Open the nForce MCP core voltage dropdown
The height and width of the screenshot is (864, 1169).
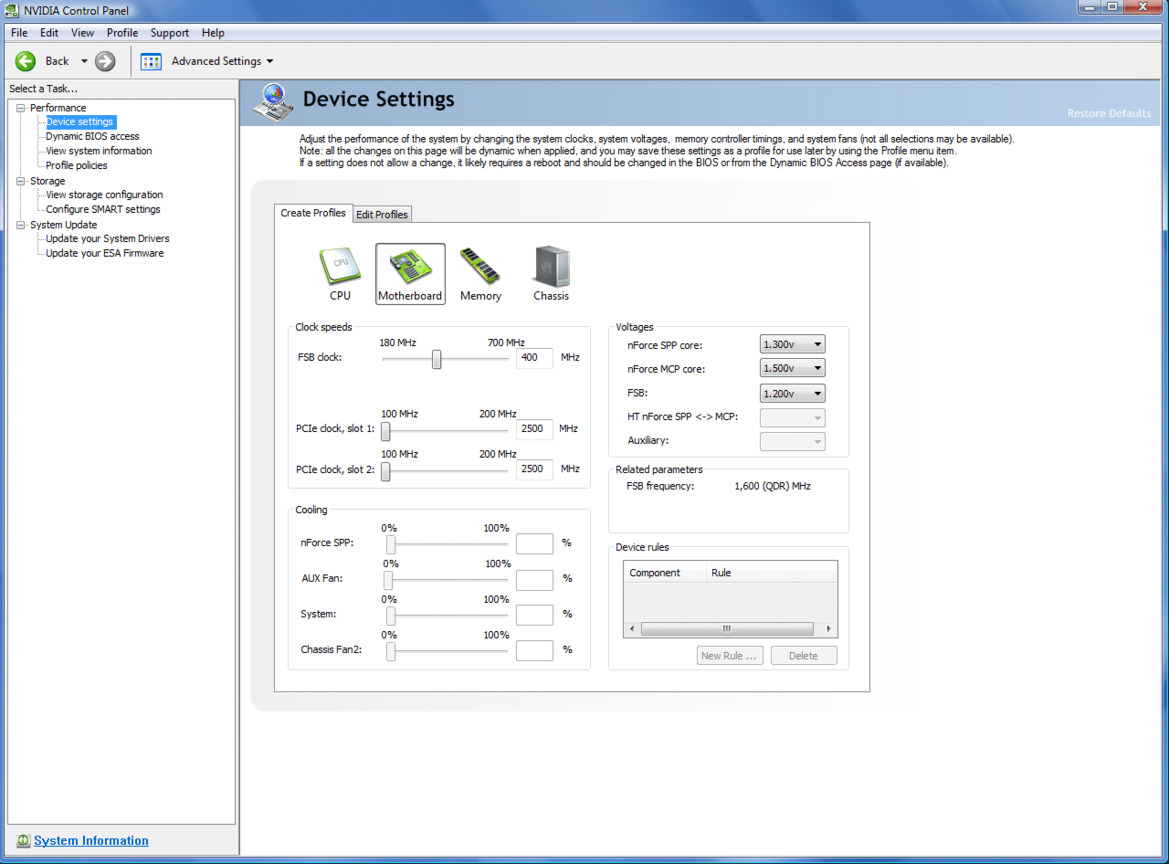tap(793, 368)
